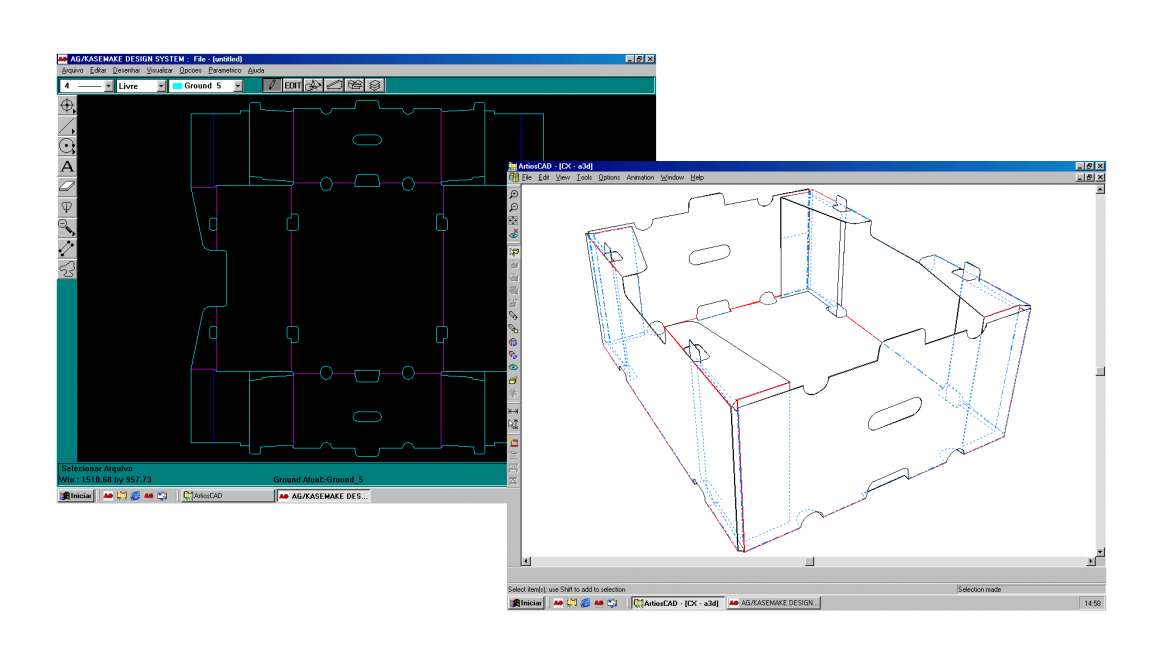Screen dimensions: 1170x658
Task: Click the Zoom In magnifier in ArtiosCAD
Action: click(513, 193)
